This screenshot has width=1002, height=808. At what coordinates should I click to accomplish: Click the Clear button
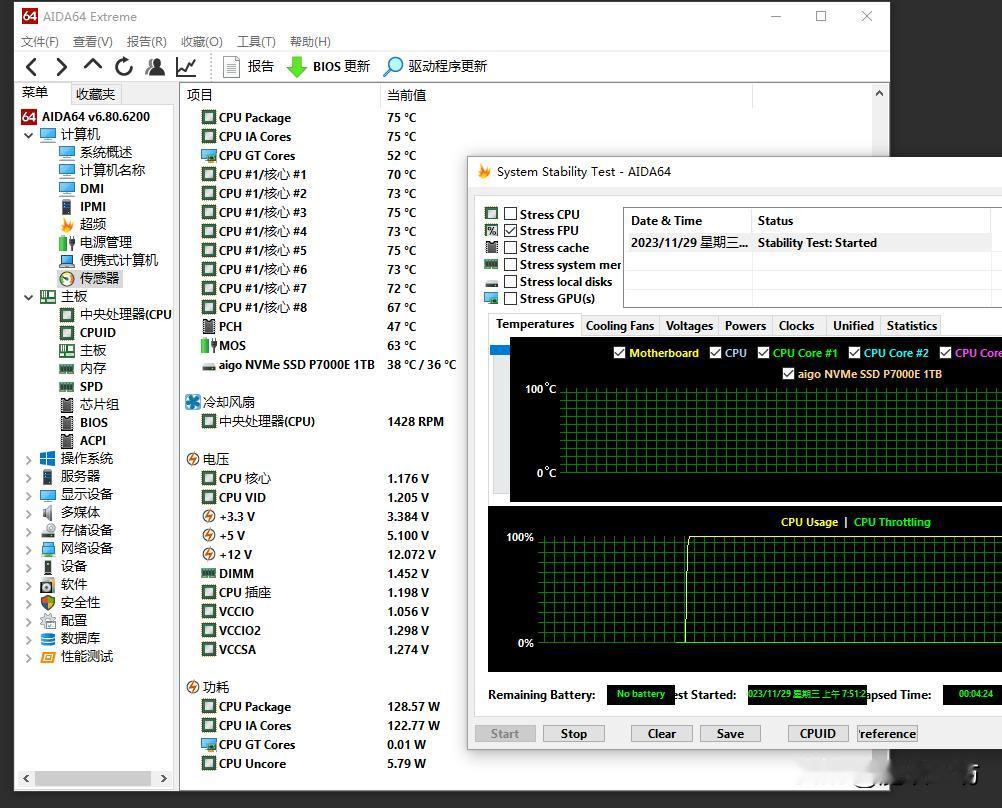click(x=661, y=733)
